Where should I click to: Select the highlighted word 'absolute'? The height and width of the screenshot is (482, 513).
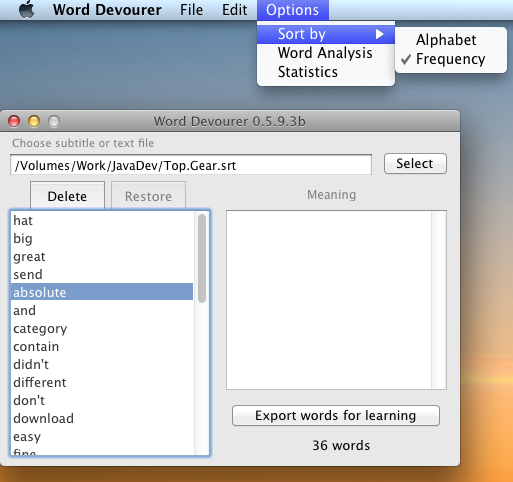coord(102,292)
